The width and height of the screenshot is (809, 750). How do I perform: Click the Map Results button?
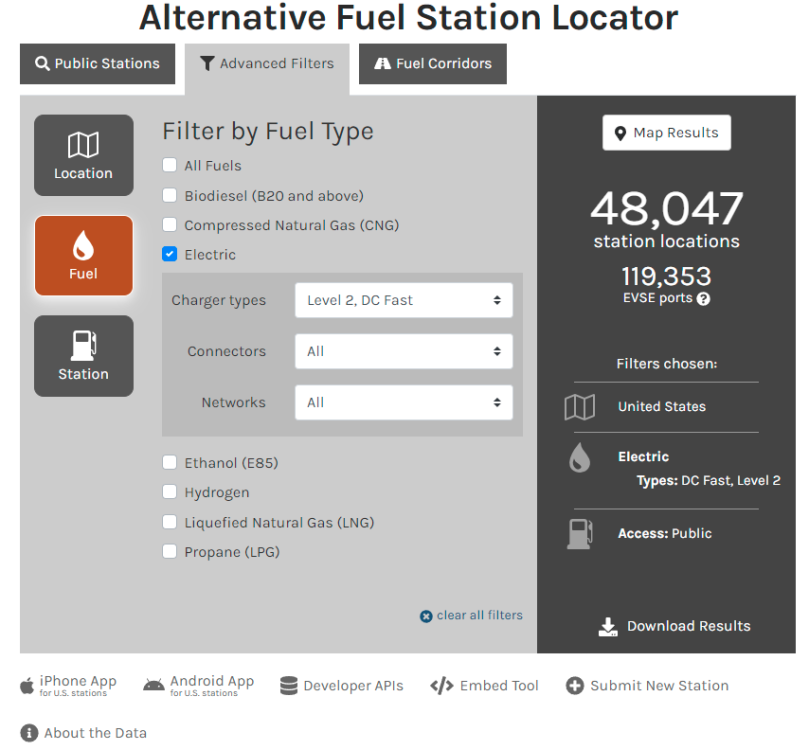click(666, 133)
